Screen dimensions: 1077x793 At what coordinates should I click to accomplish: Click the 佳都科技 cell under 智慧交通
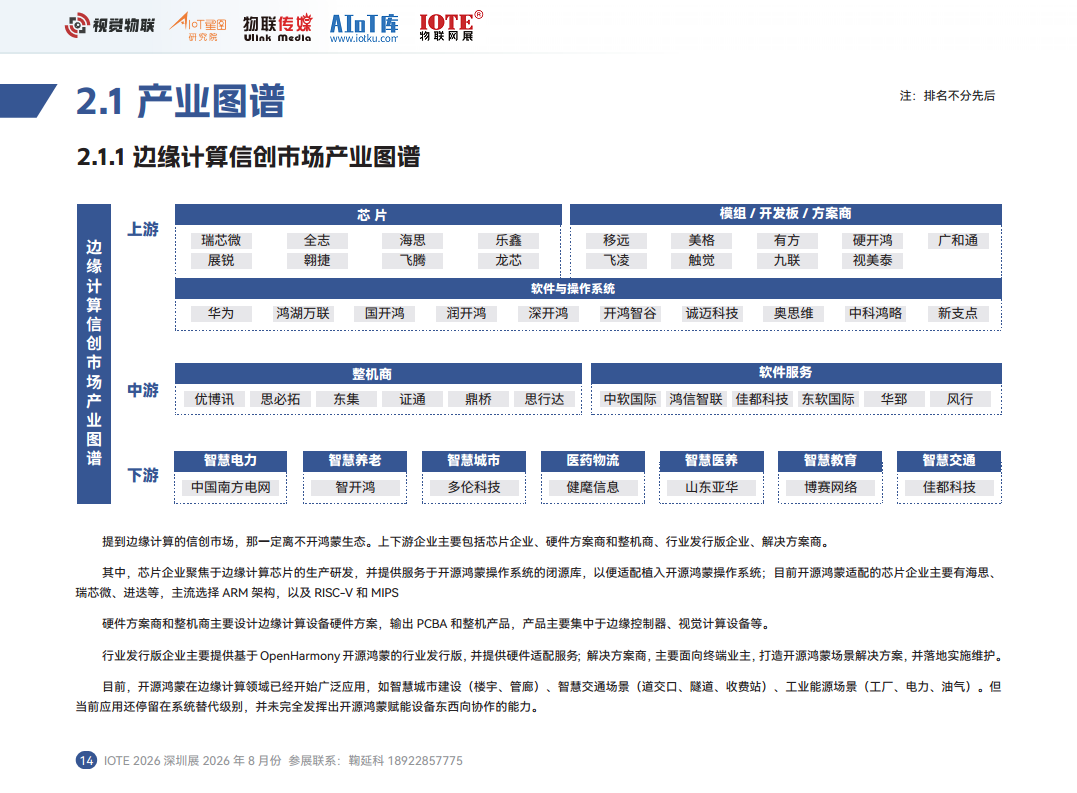949,487
